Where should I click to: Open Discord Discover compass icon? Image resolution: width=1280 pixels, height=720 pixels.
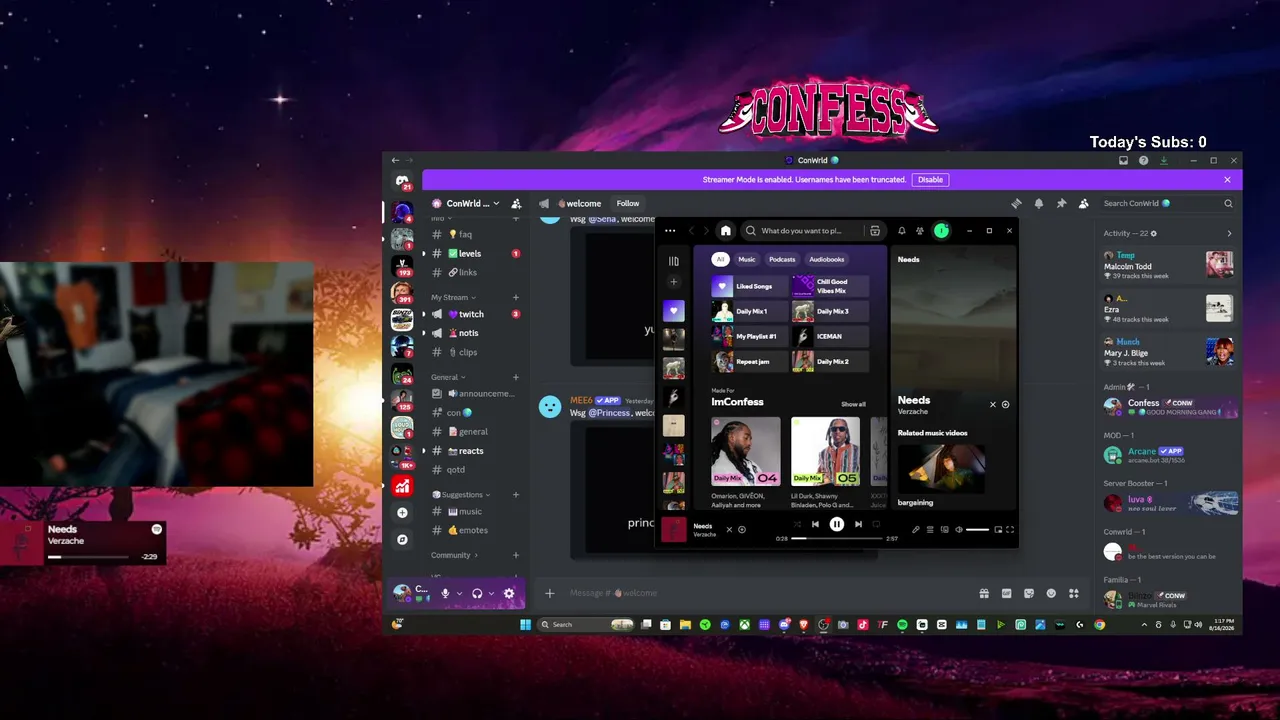tap(402, 539)
